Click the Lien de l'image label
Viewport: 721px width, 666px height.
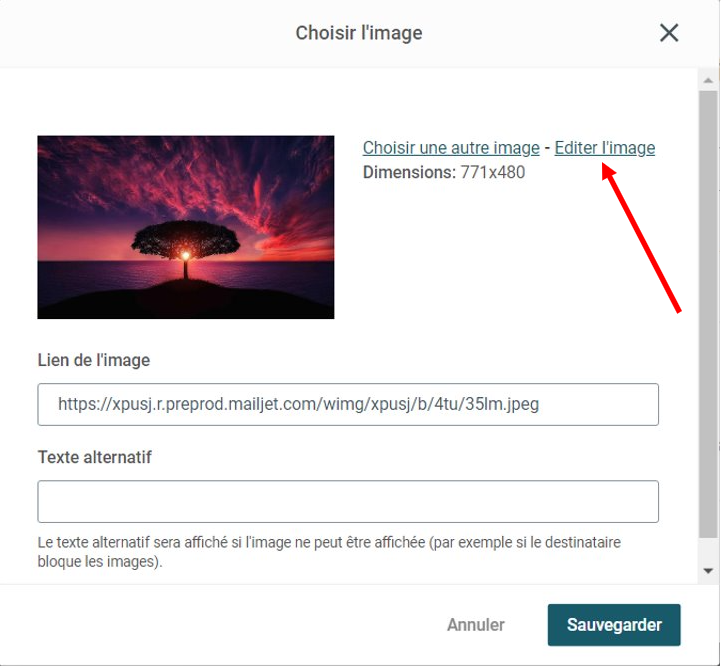94,360
